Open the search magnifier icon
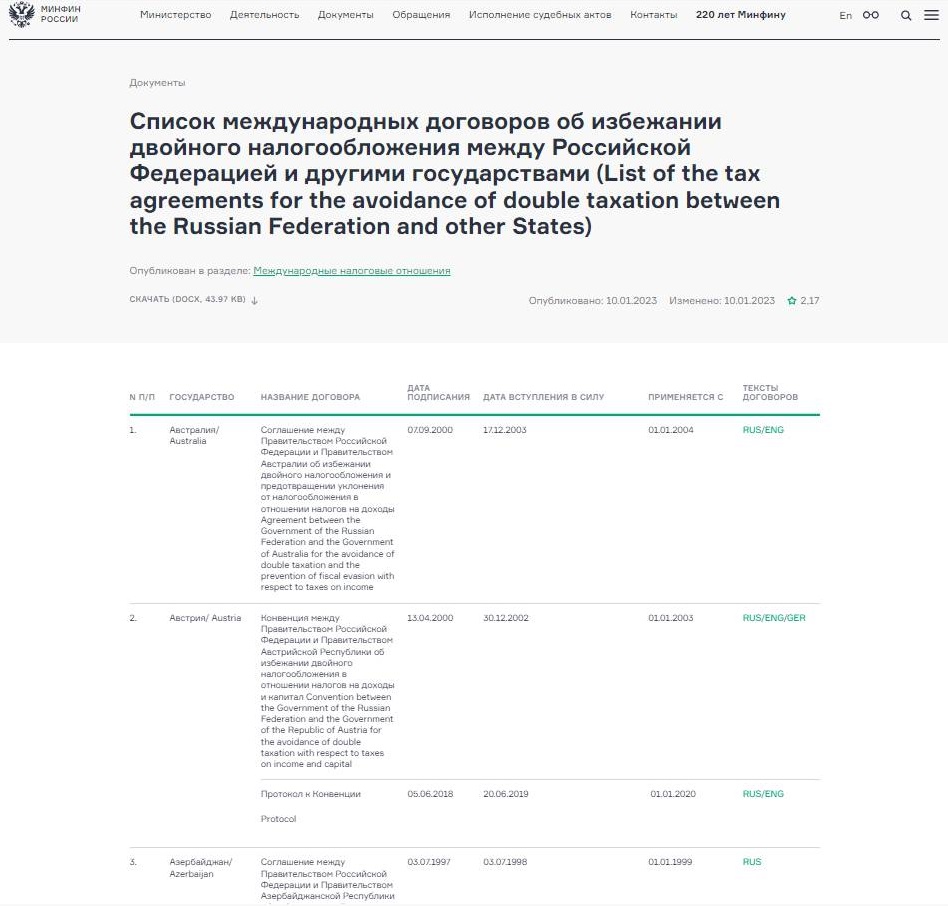This screenshot has width=948, height=906. click(x=906, y=16)
